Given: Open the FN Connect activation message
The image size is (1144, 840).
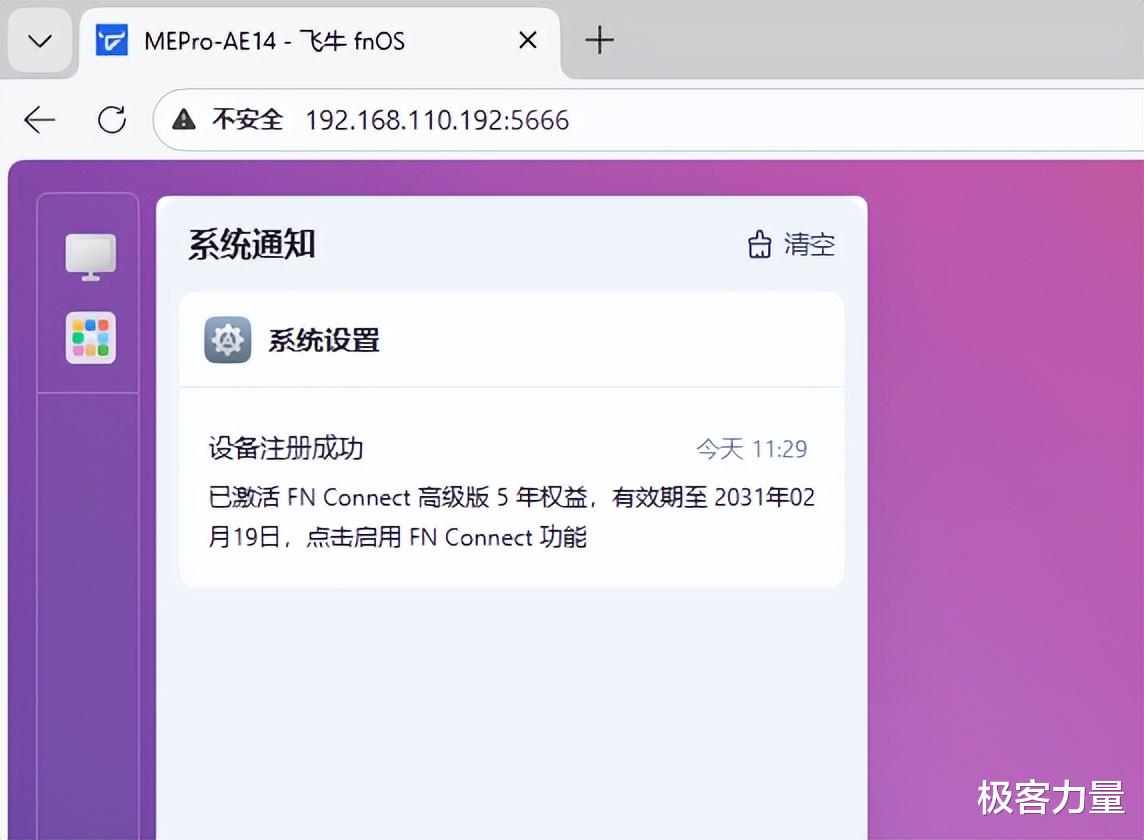Looking at the screenshot, I should click(511, 517).
